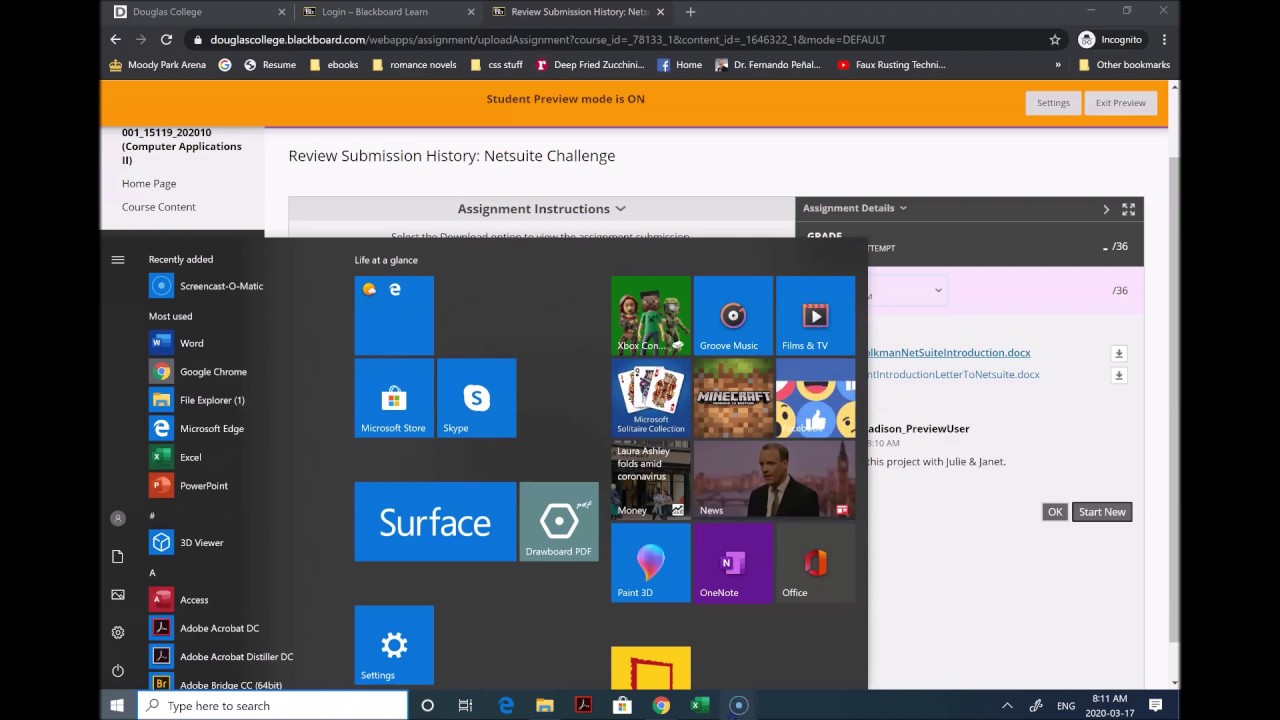Expand the Start menu hamburger button
Screen dimensions: 1280x720
tap(118, 259)
